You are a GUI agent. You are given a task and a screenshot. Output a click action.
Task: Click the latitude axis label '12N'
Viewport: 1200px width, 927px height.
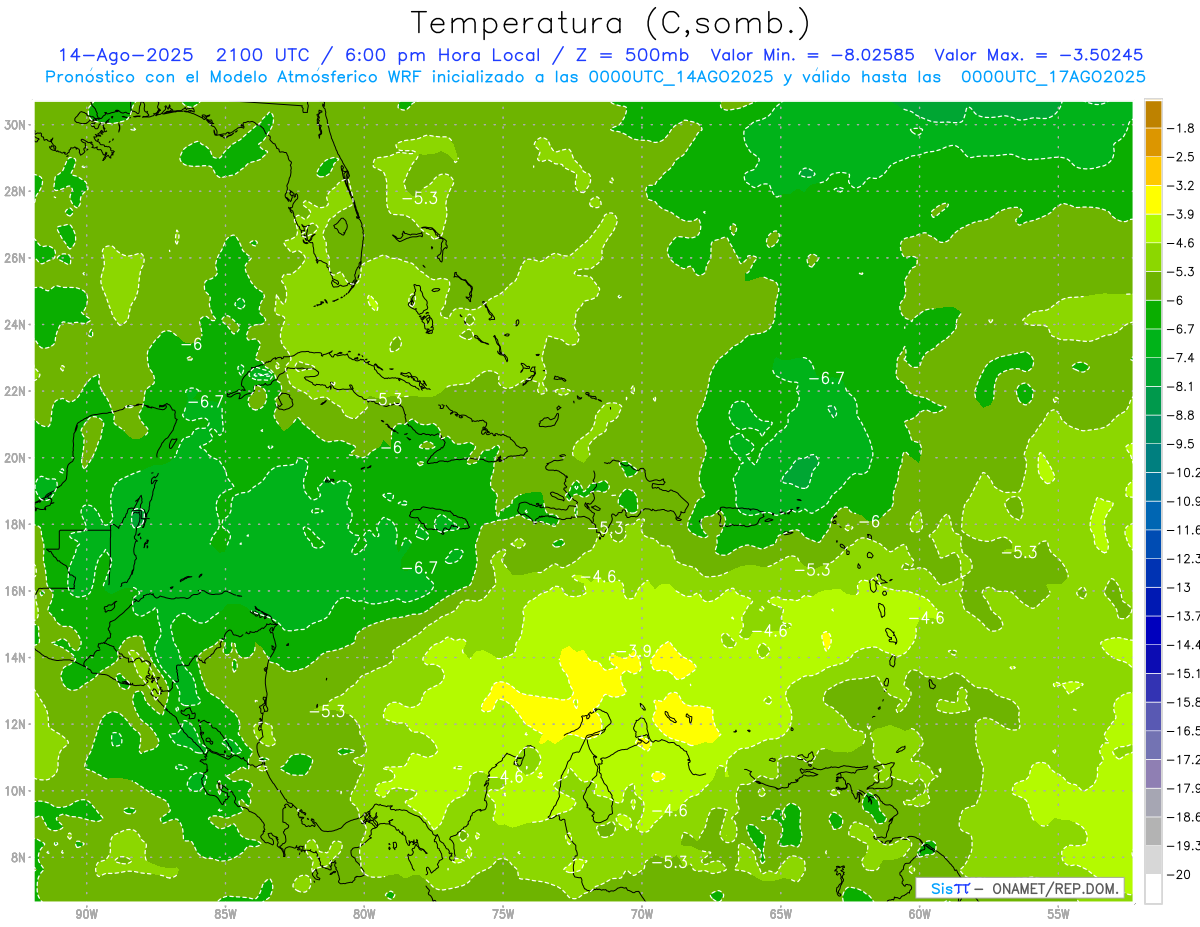[x=16, y=724]
